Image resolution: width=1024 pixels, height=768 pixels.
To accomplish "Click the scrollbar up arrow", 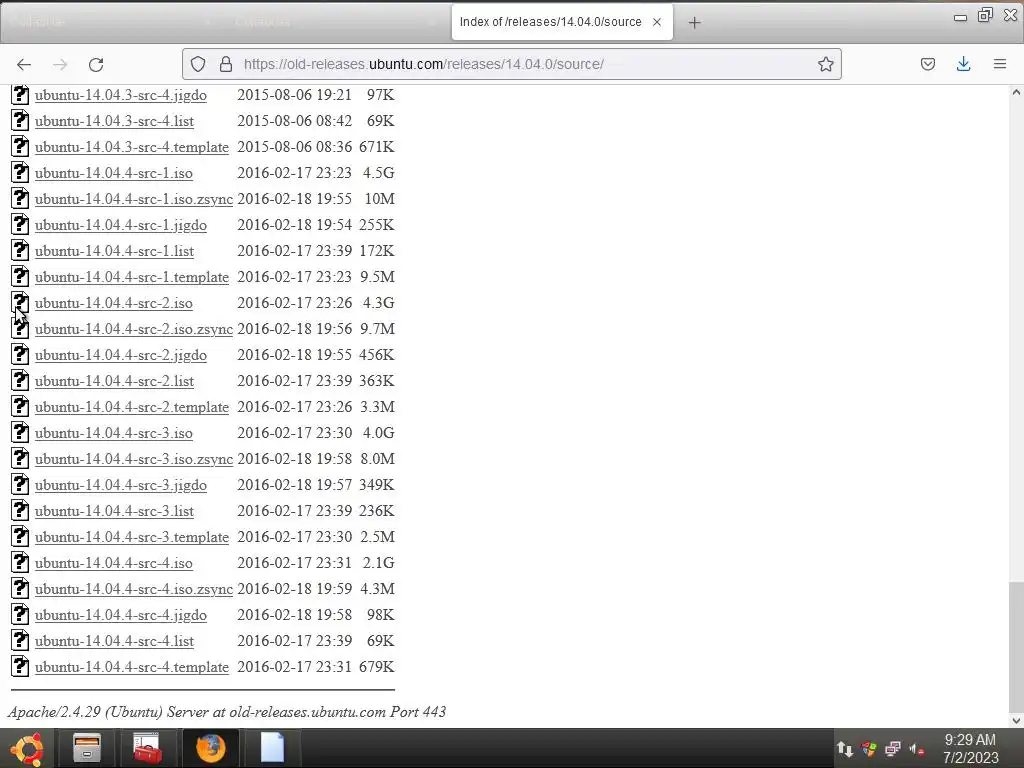I will (1016, 92).
